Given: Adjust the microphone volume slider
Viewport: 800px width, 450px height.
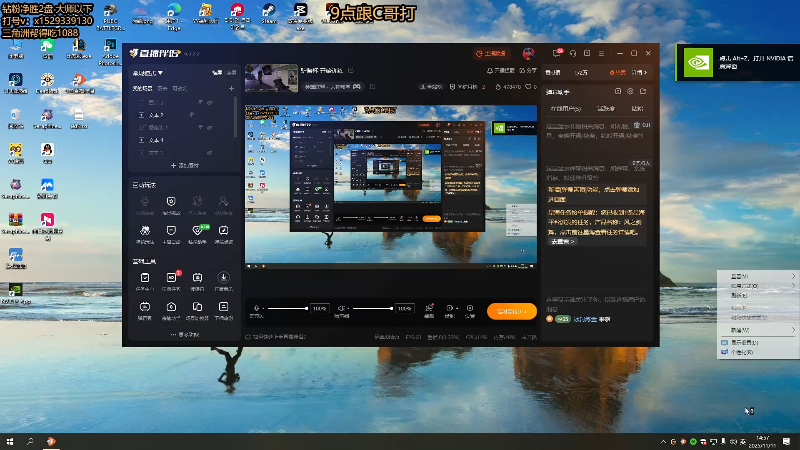Looking at the screenshot, I should [x=288, y=308].
